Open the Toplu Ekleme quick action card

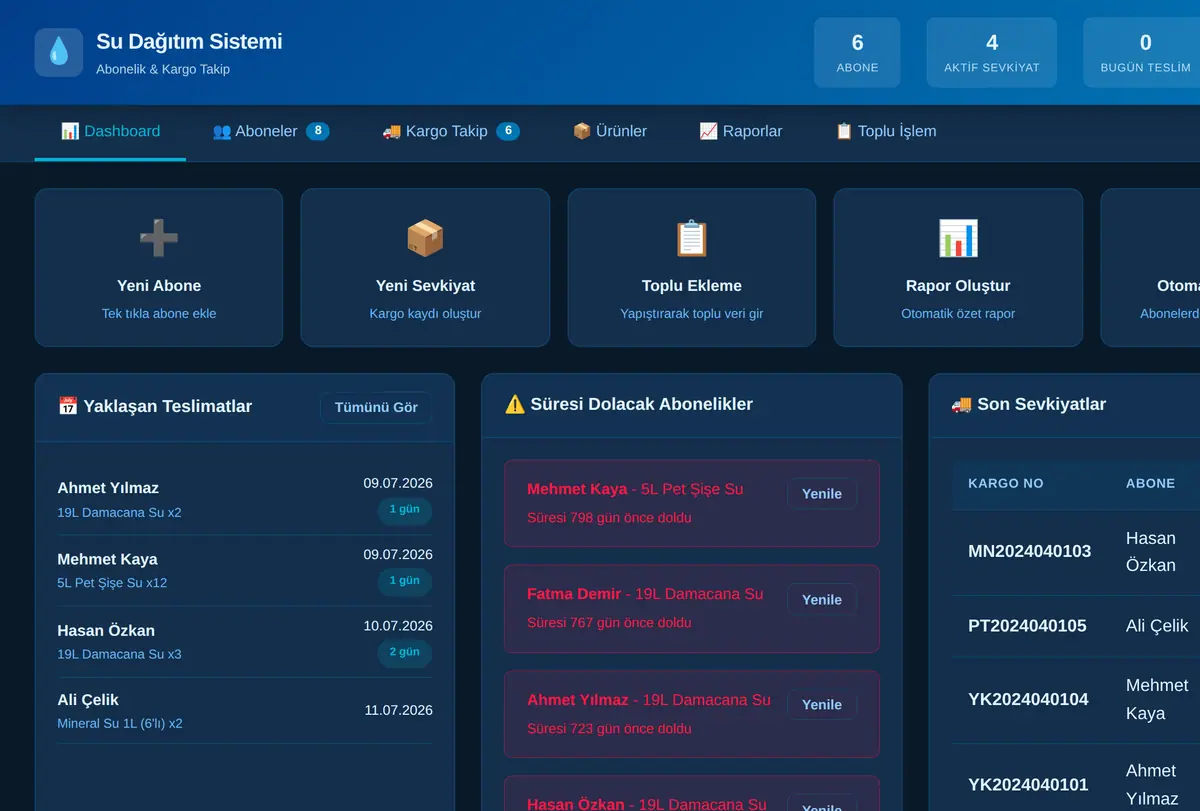[x=692, y=268]
